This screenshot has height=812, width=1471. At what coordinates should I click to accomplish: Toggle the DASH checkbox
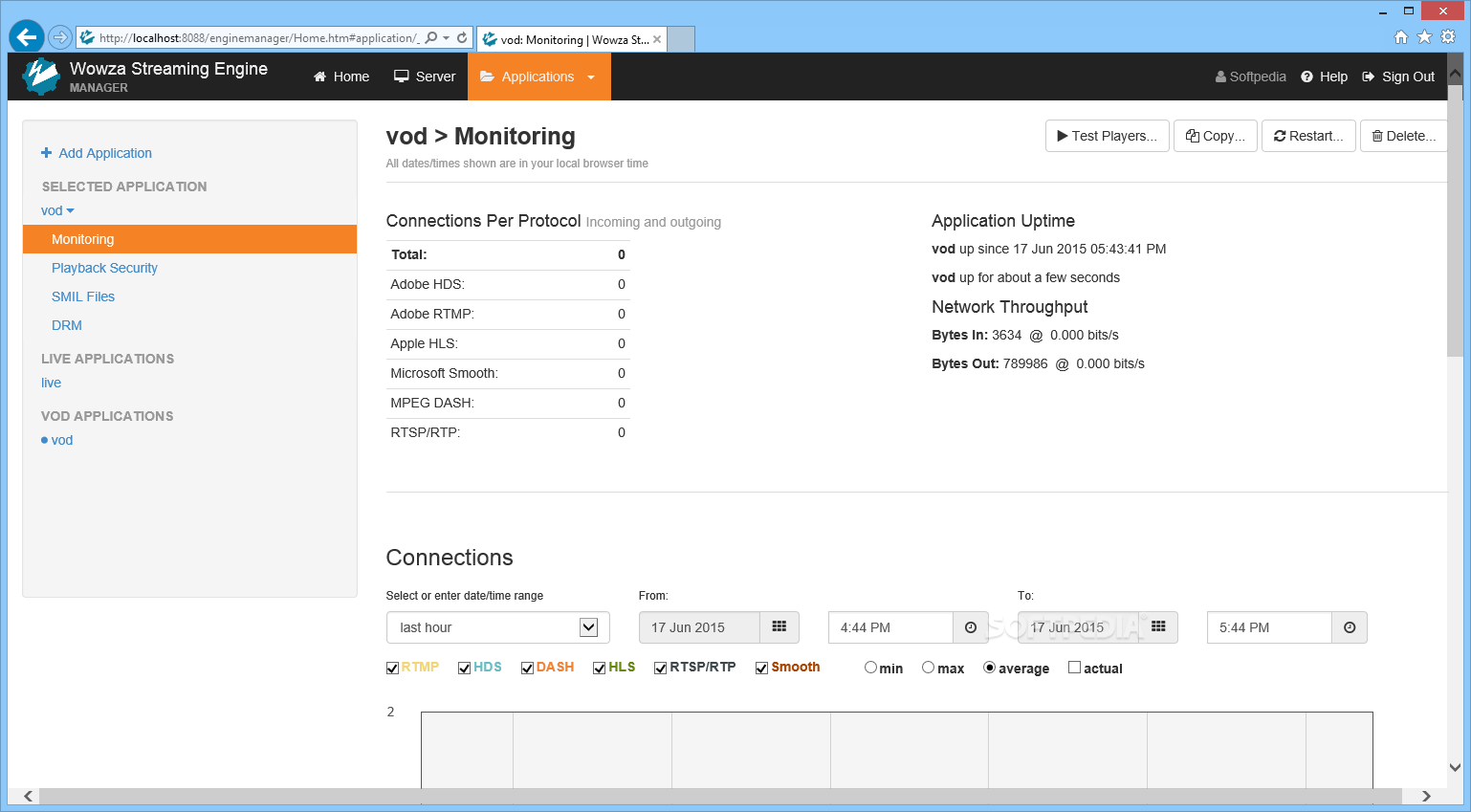click(x=527, y=669)
